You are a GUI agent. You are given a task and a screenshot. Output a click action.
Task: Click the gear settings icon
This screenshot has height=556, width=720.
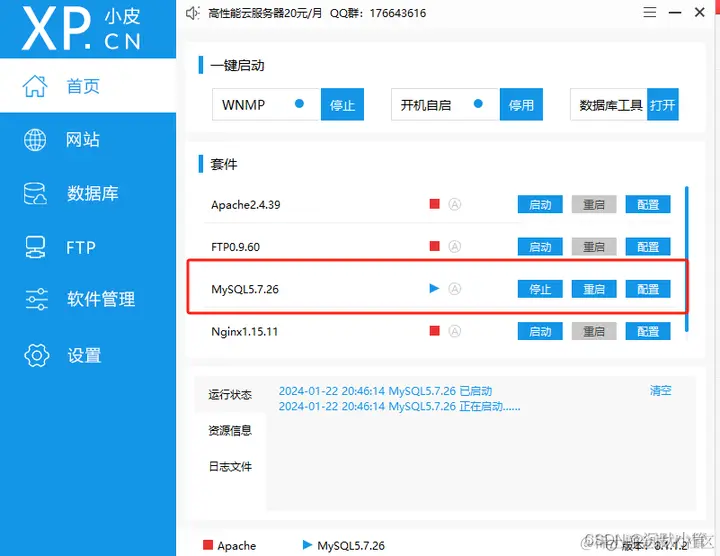pyautogui.click(x=36, y=355)
